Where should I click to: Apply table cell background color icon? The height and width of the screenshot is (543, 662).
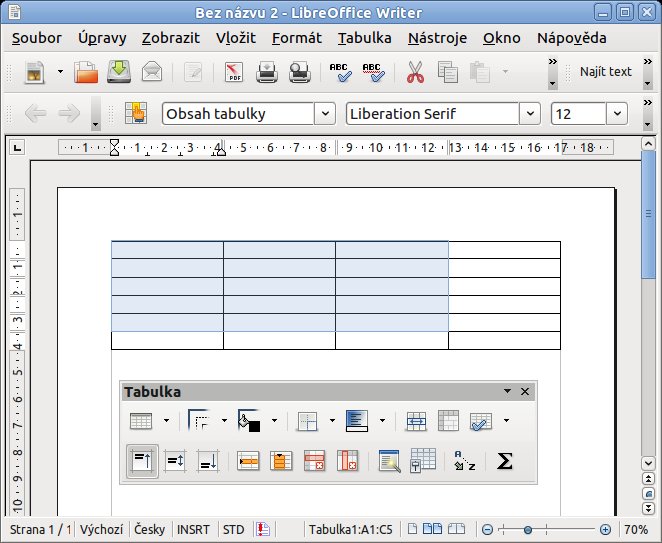pos(357,421)
